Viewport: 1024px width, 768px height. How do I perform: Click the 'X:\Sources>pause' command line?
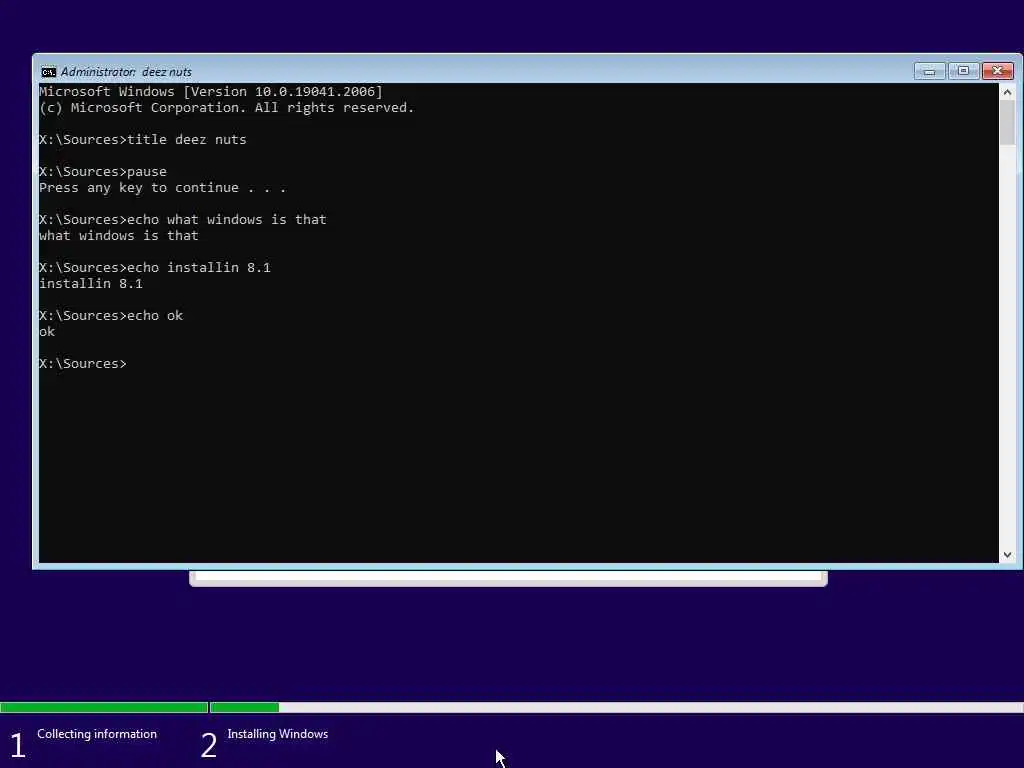103,171
